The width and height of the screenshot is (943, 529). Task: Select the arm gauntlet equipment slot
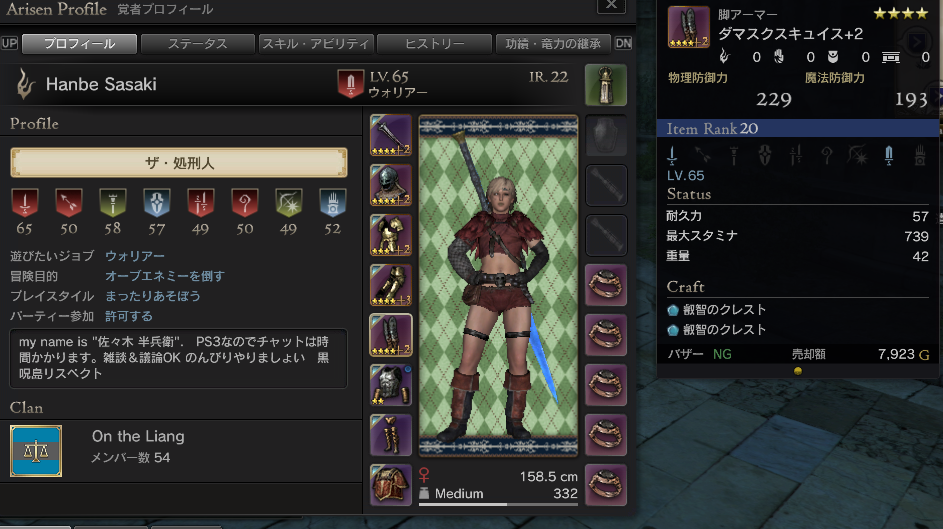(x=391, y=284)
